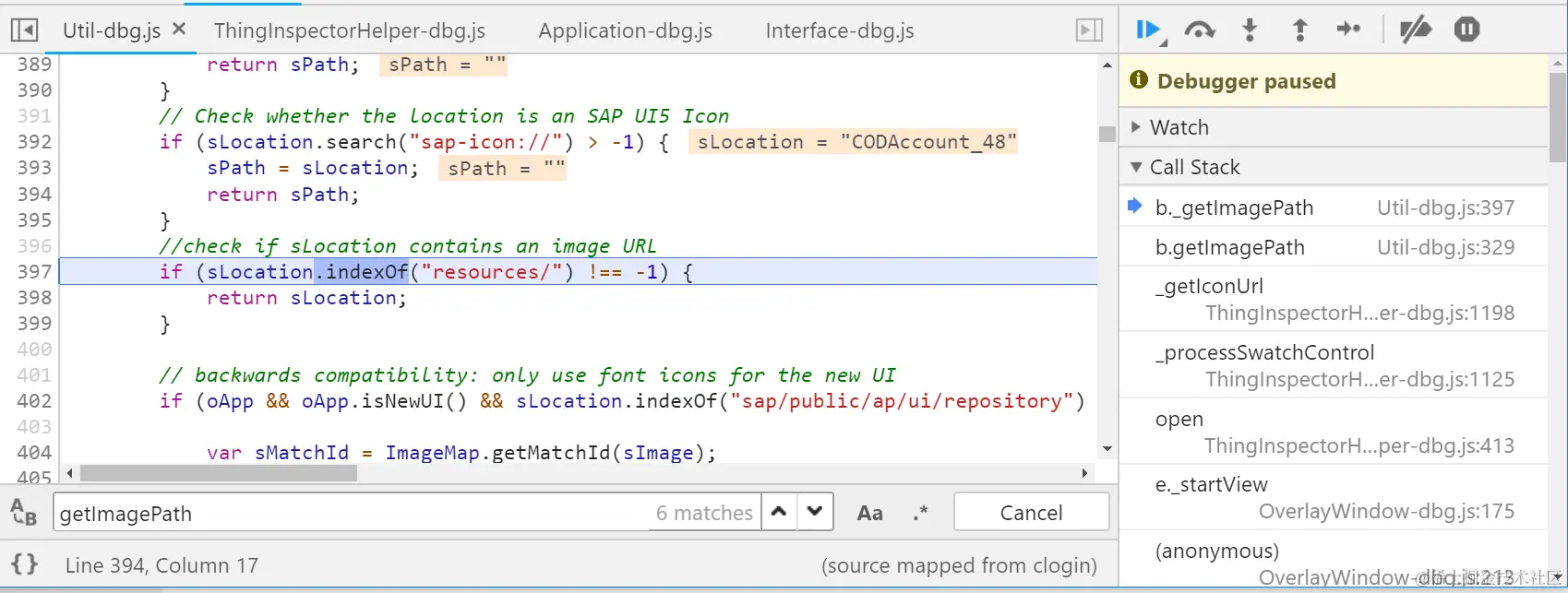Close the Util-dbg.js tab
The width and height of the screenshot is (1568, 593).
[179, 30]
